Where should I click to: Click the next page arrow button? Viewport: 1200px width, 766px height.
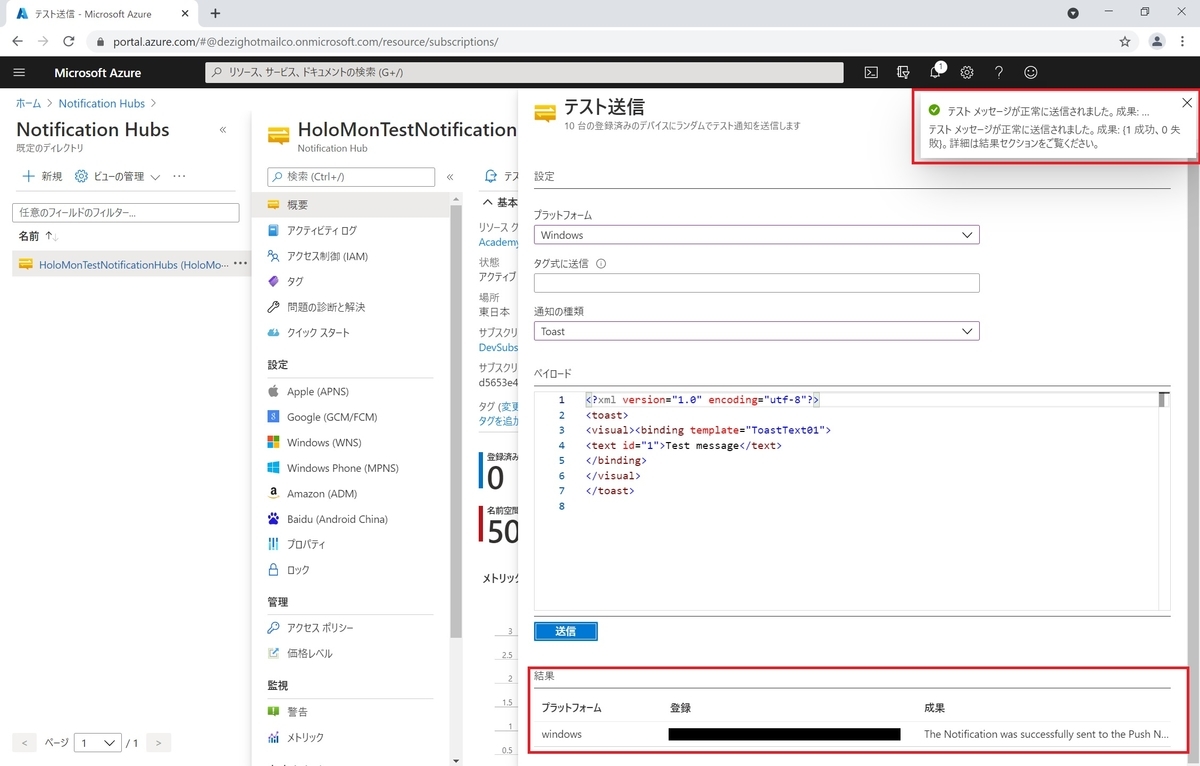coord(157,743)
